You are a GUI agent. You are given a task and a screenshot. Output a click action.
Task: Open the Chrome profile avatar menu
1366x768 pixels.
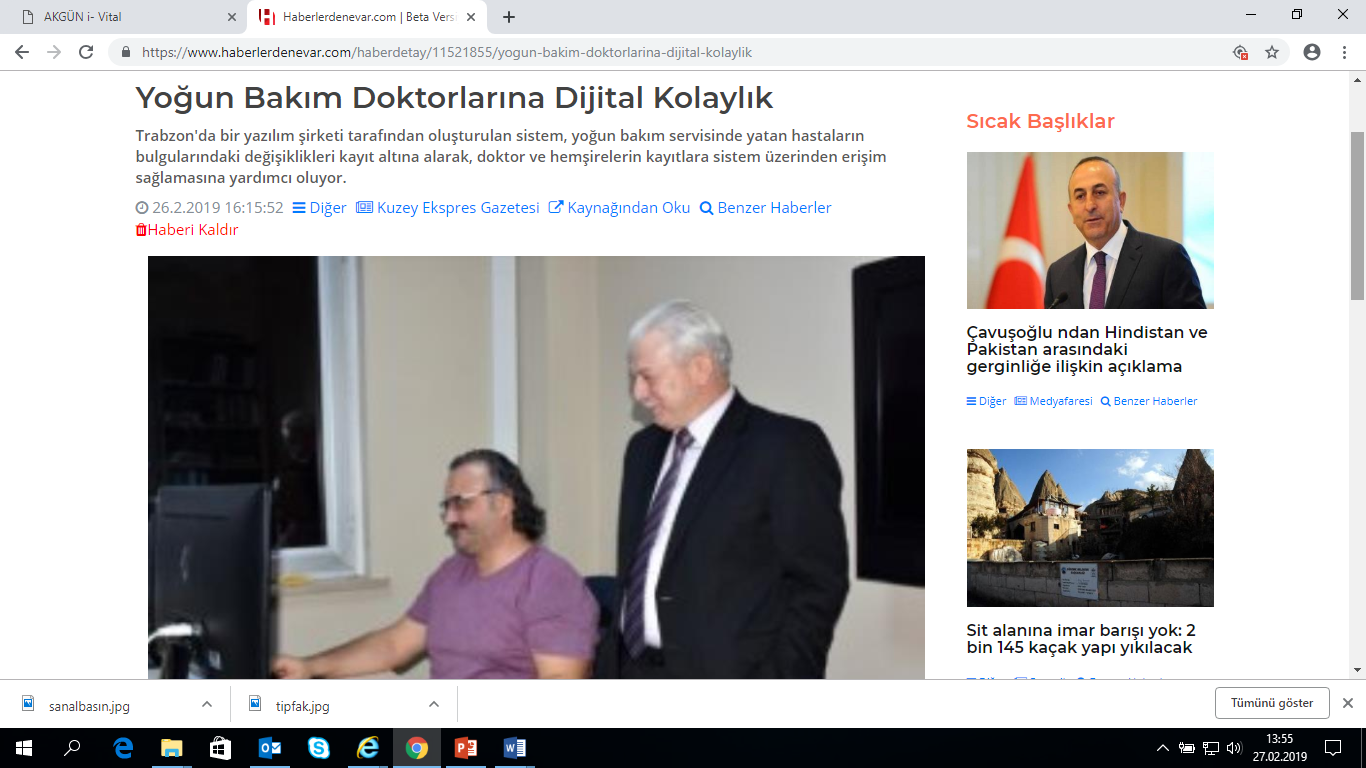1312,52
